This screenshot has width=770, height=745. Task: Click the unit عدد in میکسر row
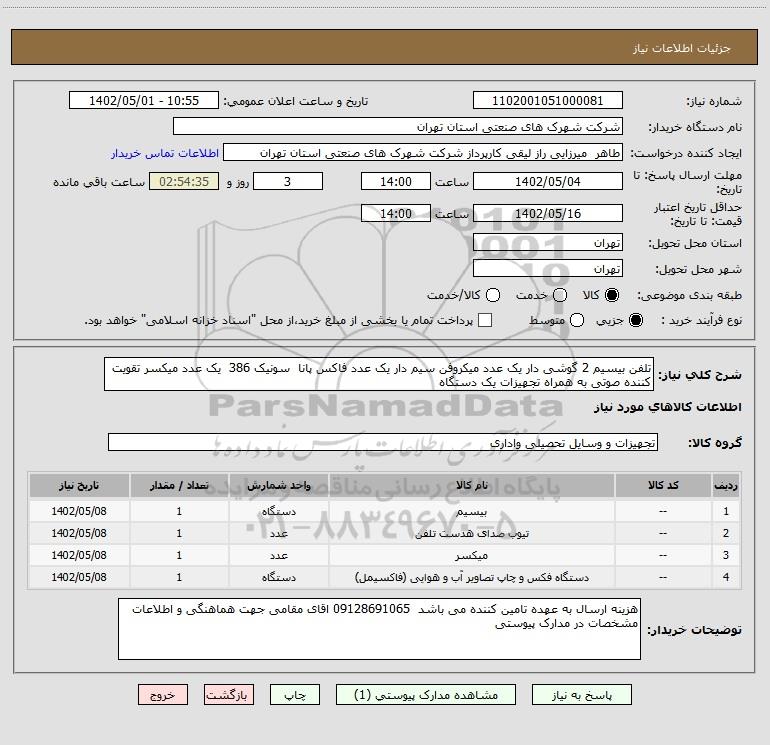click(x=278, y=555)
